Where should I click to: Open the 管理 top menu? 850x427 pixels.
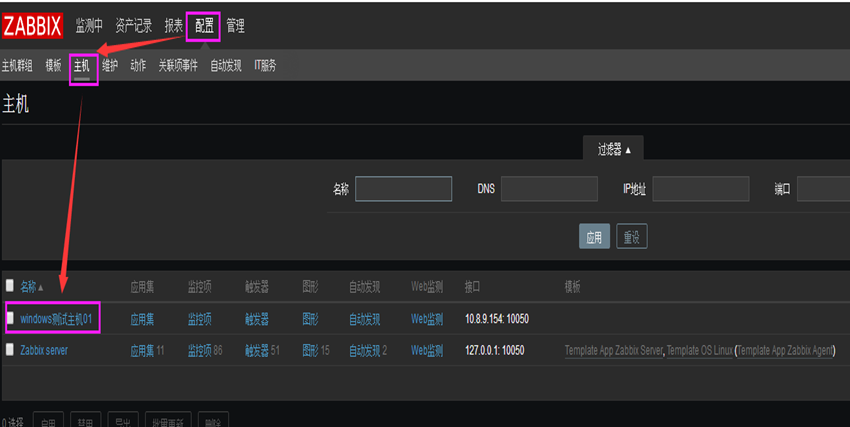[x=235, y=25]
